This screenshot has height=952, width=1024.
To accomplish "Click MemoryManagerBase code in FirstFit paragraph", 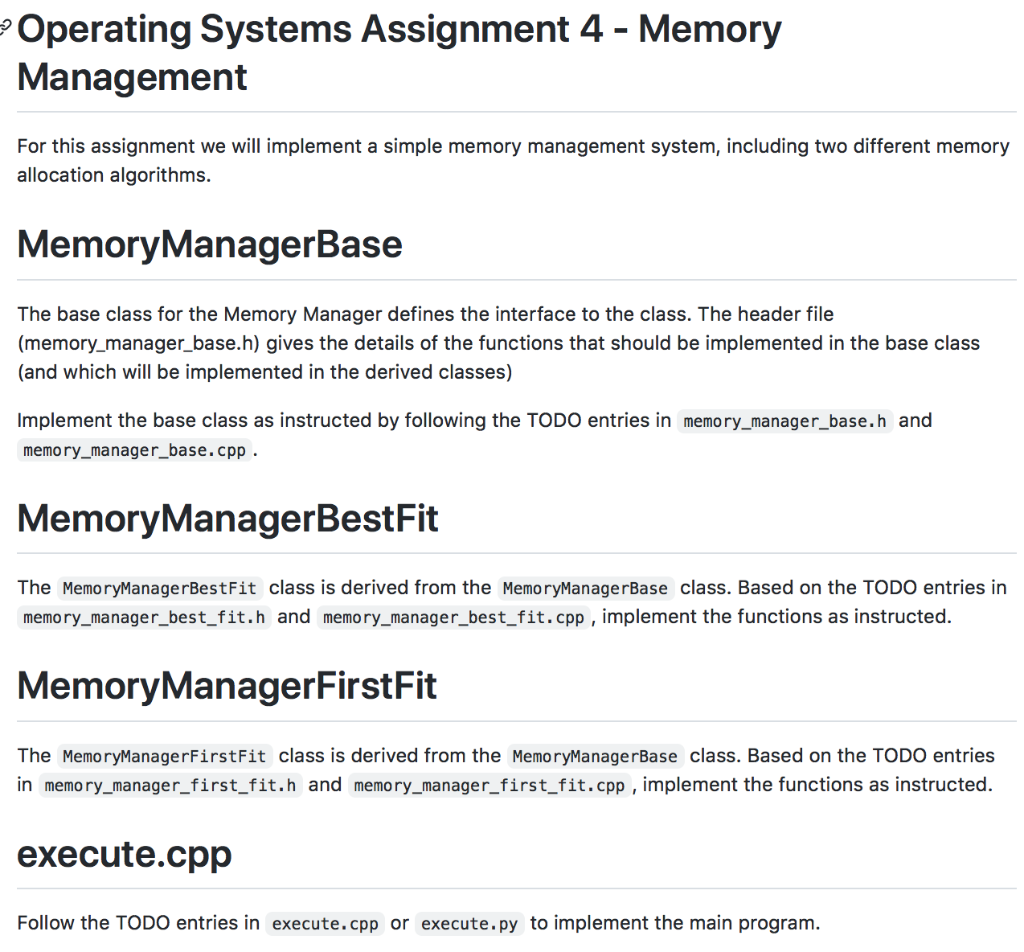I will point(595,756).
